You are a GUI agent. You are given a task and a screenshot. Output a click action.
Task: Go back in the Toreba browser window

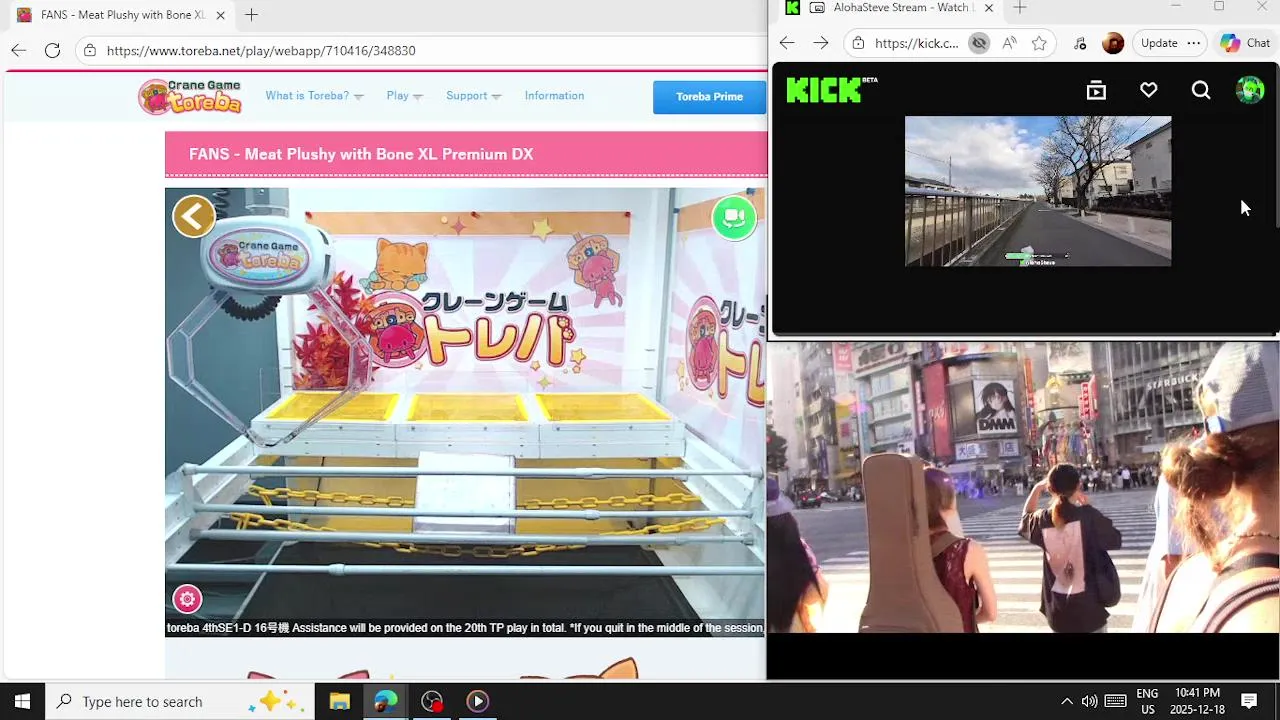(19, 50)
